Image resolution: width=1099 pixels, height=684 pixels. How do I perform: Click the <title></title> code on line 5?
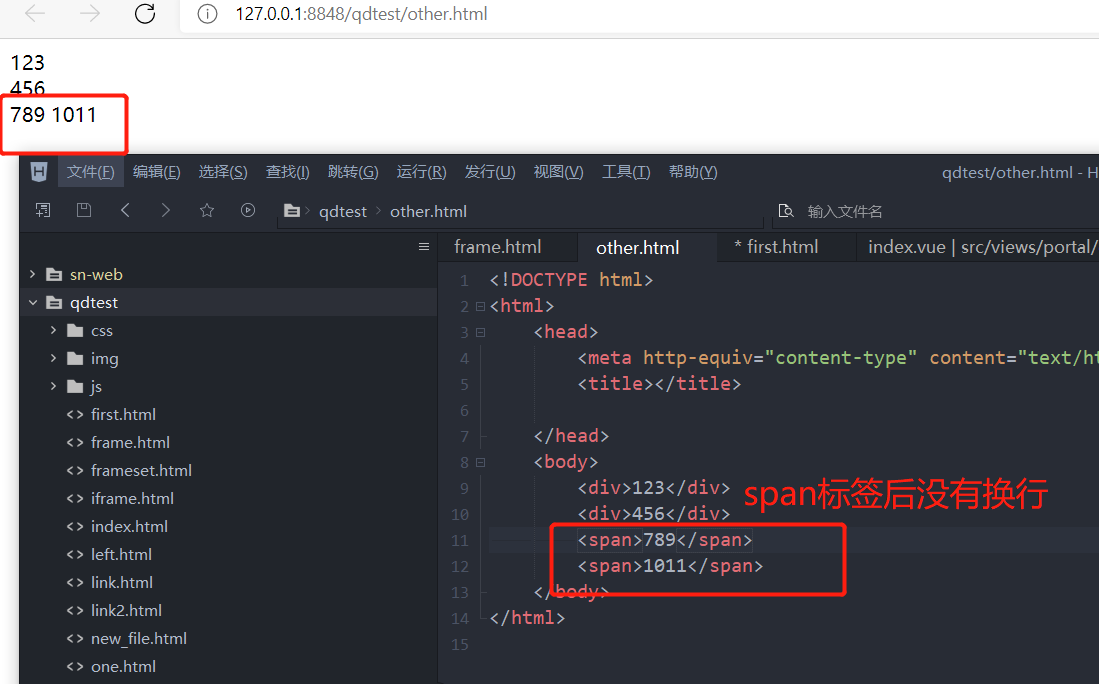point(659,384)
